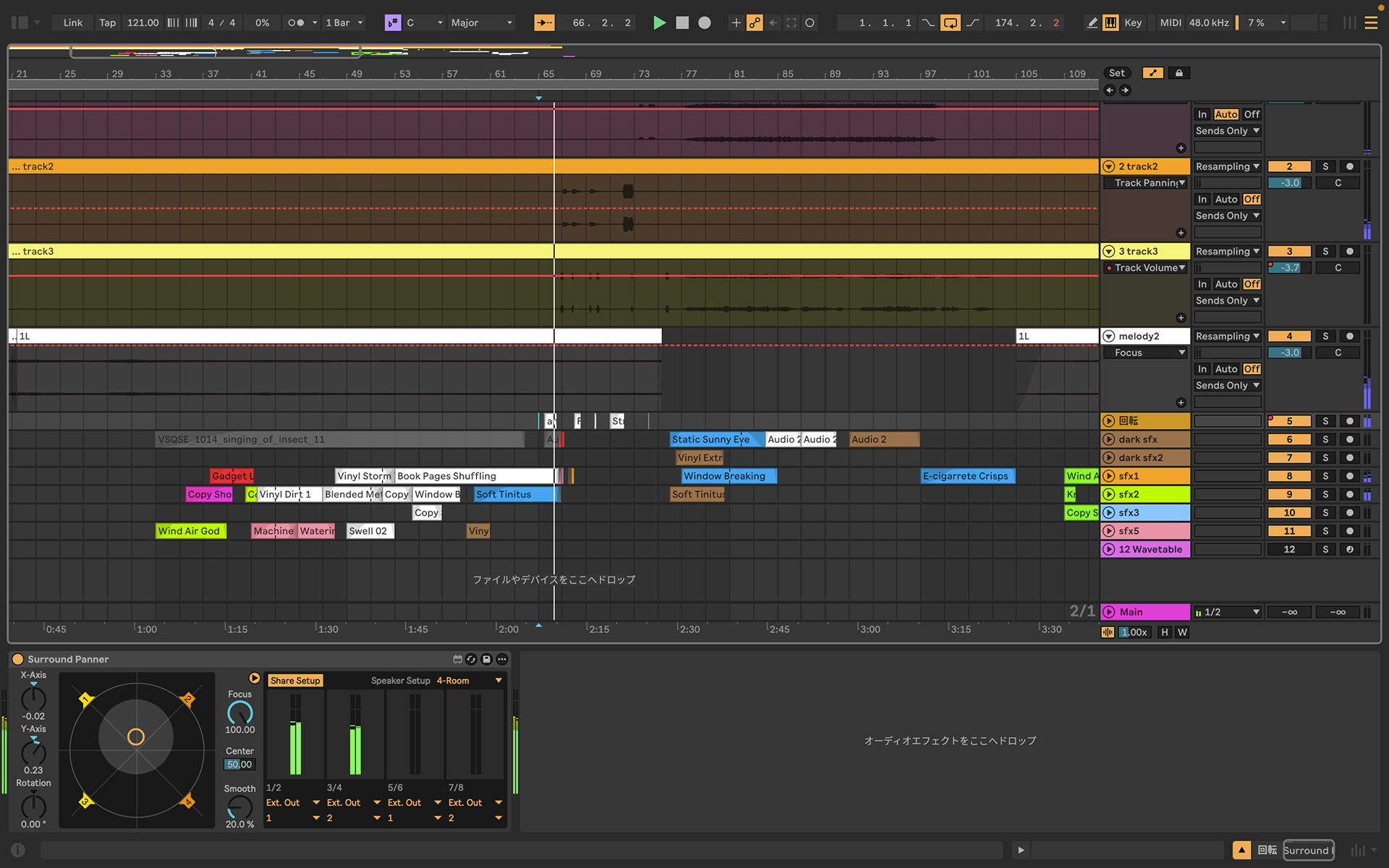Toggle the computer MIDI keyboard icon
The width and height of the screenshot is (1389, 868).
point(1110,22)
